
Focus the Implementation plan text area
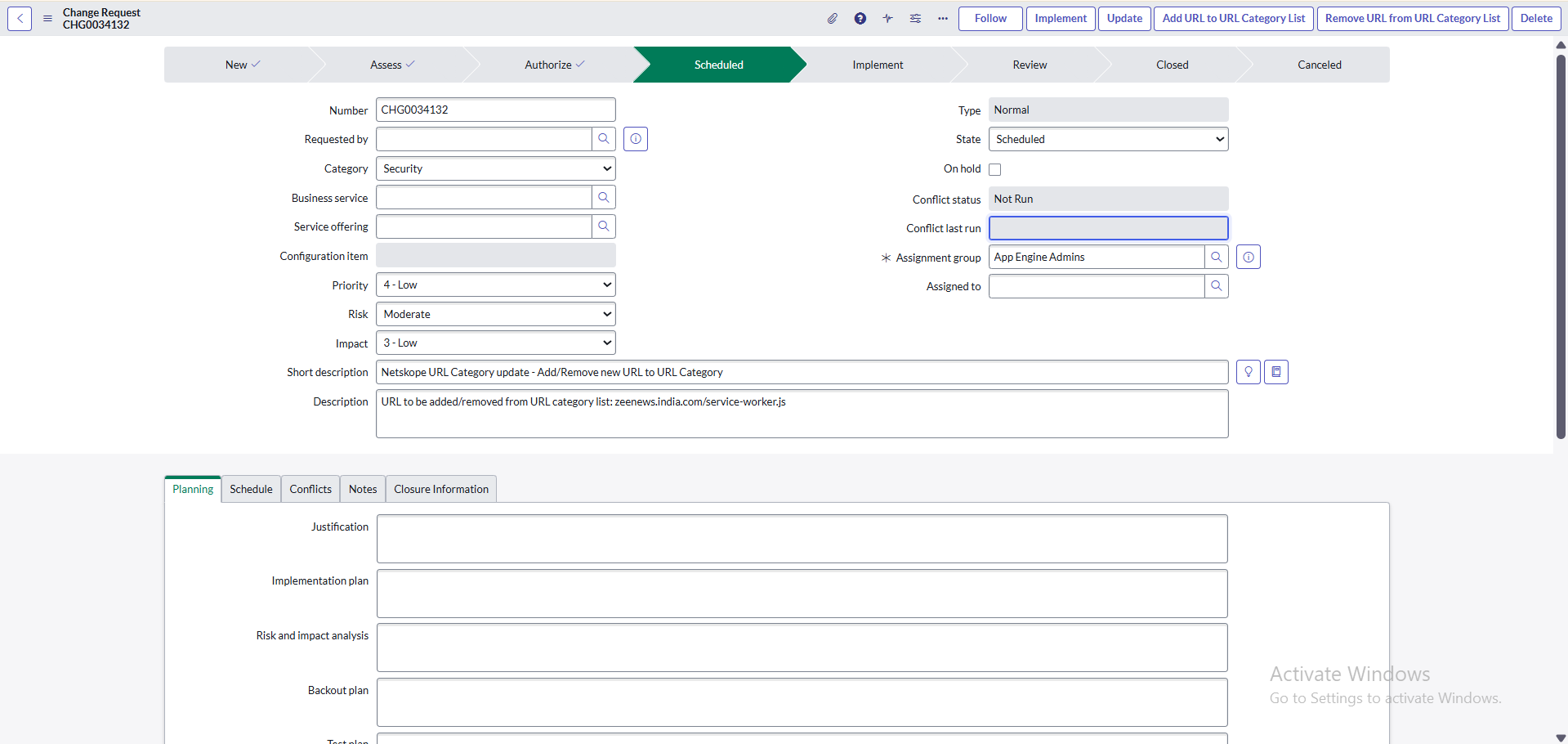click(802, 594)
